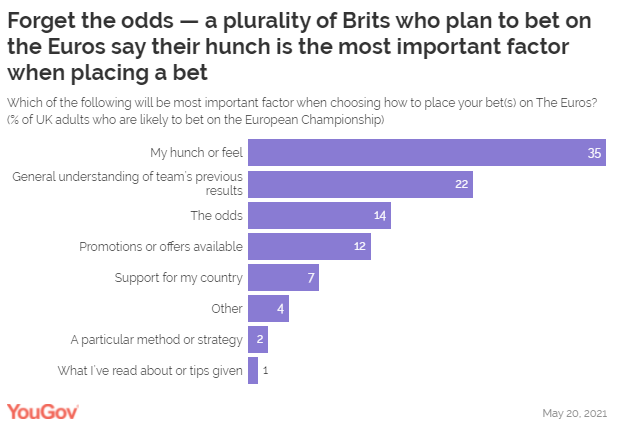
Task: Click the 'A particular method or strategy' bar
Action: coord(257,339)
